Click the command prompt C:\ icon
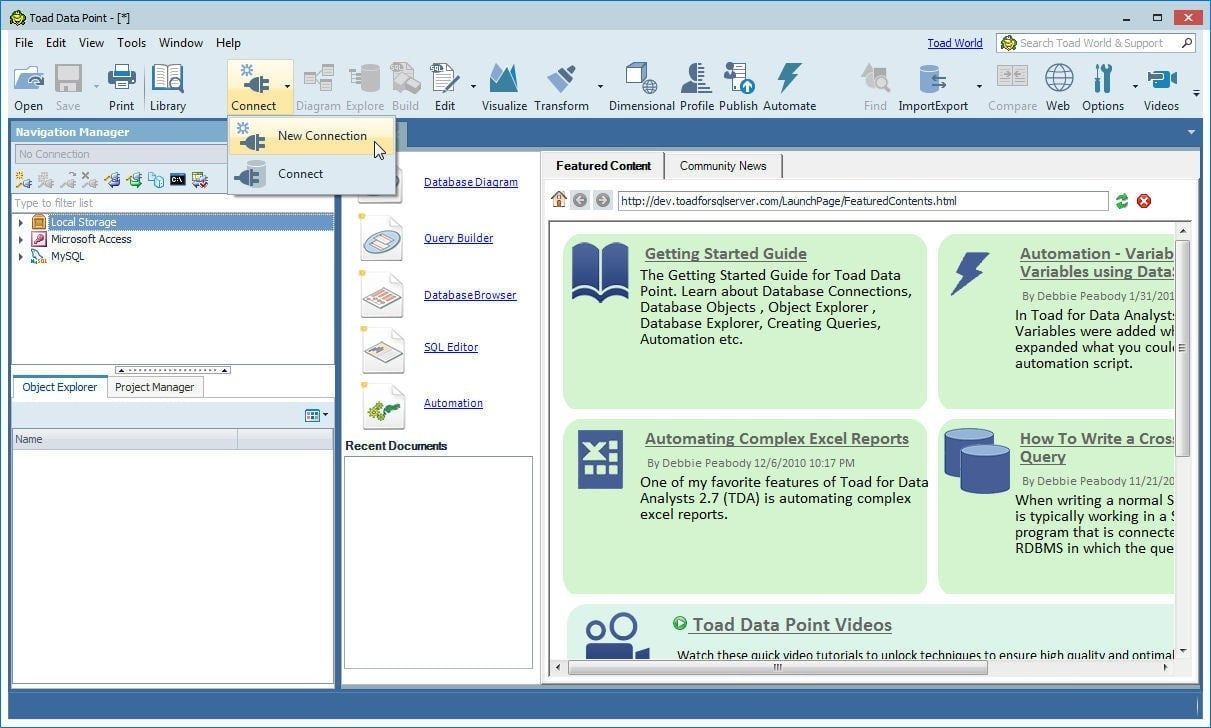This screenshot has height=728, width=1211. (177, 180)
